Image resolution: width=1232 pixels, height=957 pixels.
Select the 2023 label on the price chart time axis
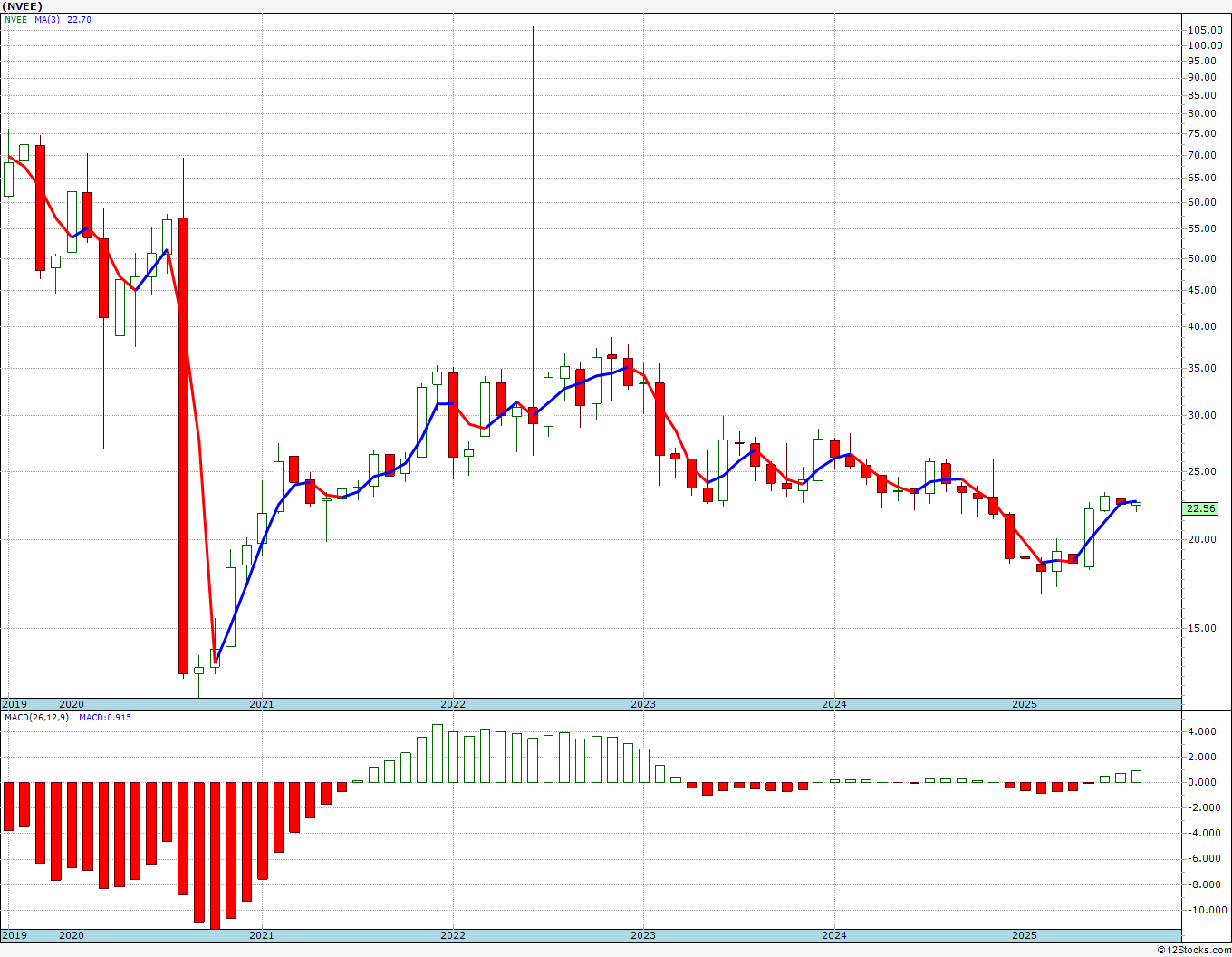point(643,704)
